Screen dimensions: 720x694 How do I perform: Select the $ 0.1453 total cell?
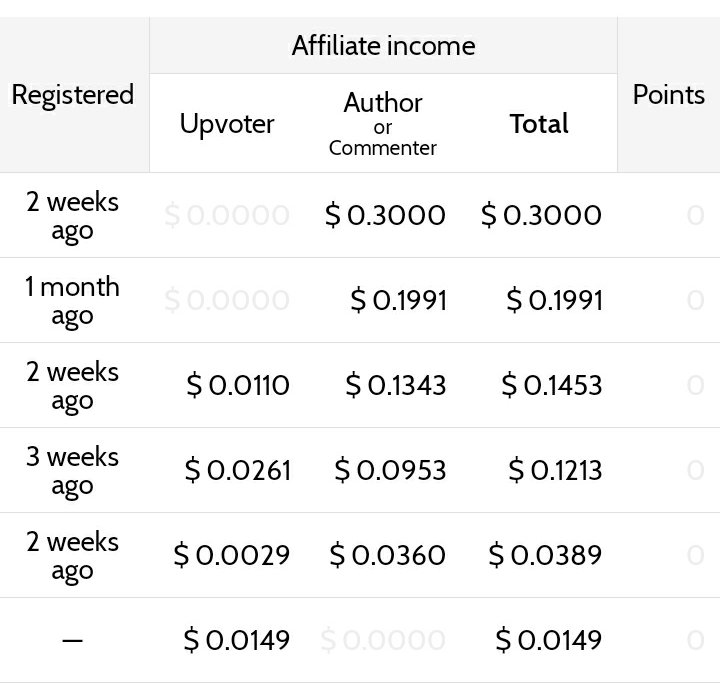click(551, 385)
